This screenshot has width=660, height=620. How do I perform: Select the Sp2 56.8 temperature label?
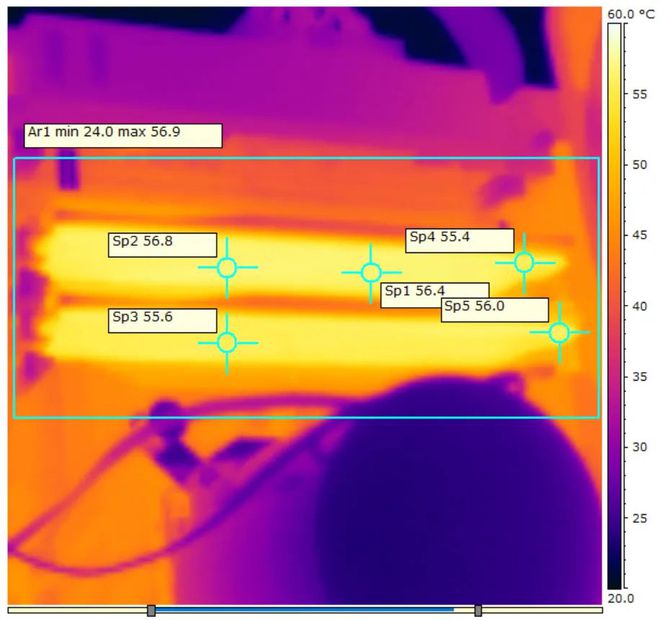coord(162,244)
